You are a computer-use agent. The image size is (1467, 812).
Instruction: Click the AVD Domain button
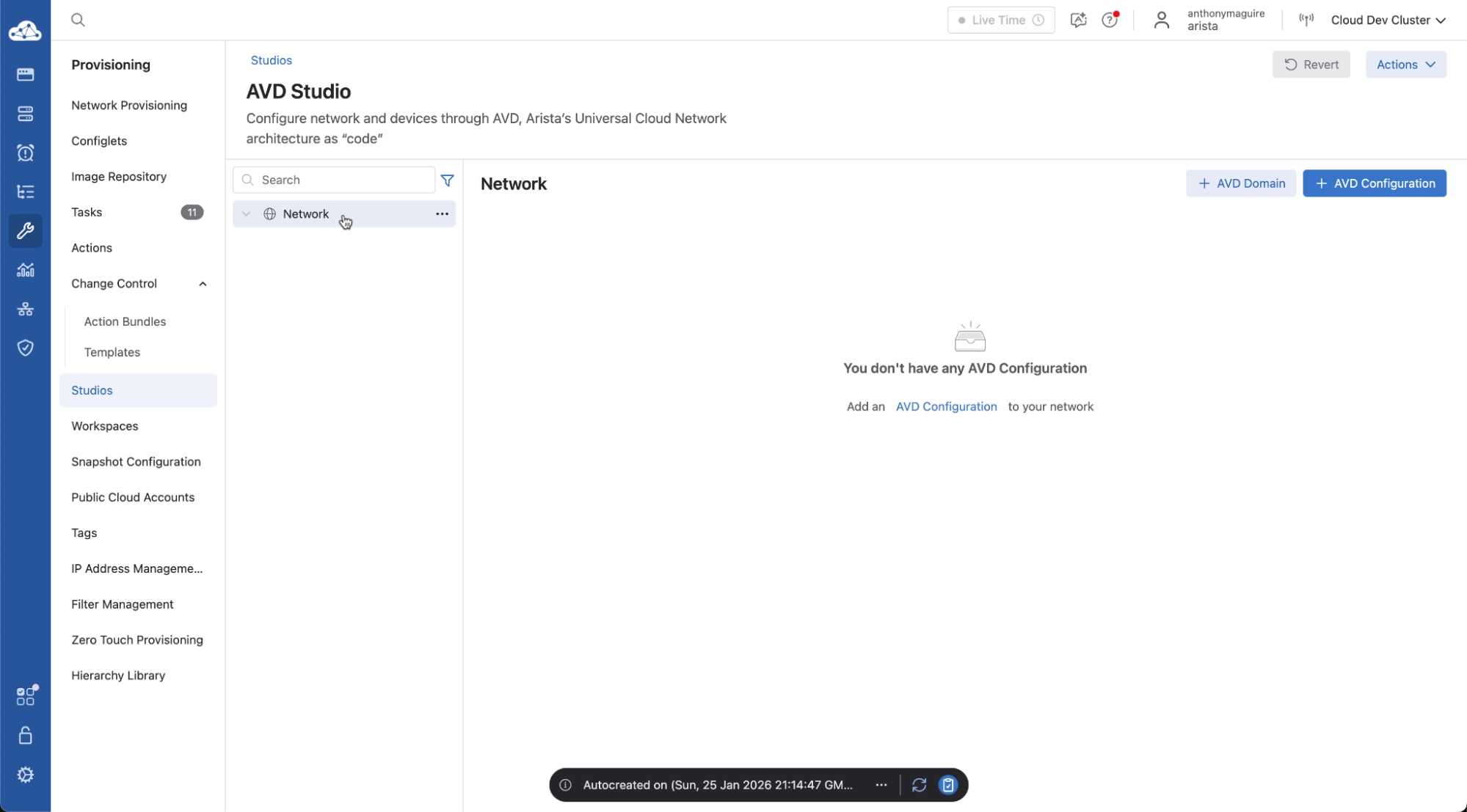(x=1241, y=183)
